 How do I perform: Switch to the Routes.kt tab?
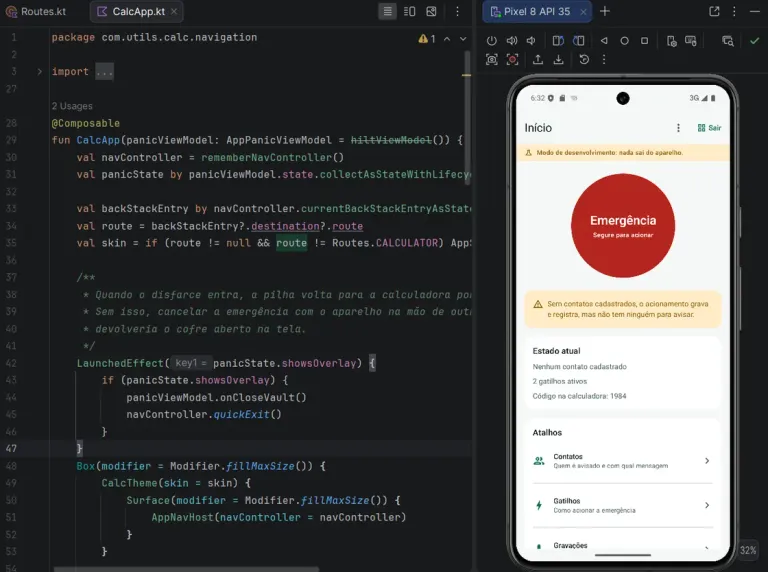pyautogui.click(x=36, y=11)
